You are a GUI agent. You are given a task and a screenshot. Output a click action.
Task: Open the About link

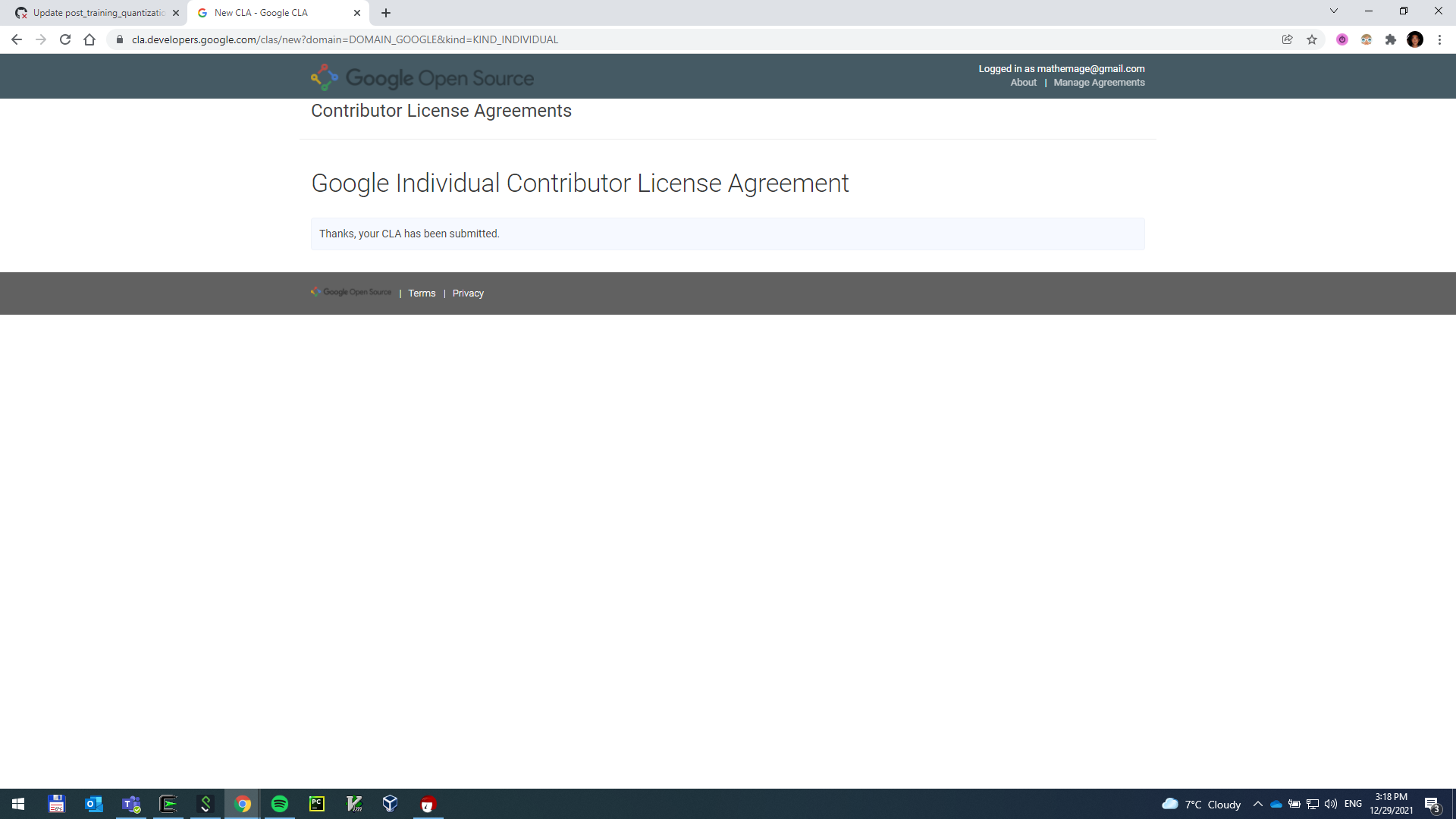pyautogui.click(x=1023, y=83)
